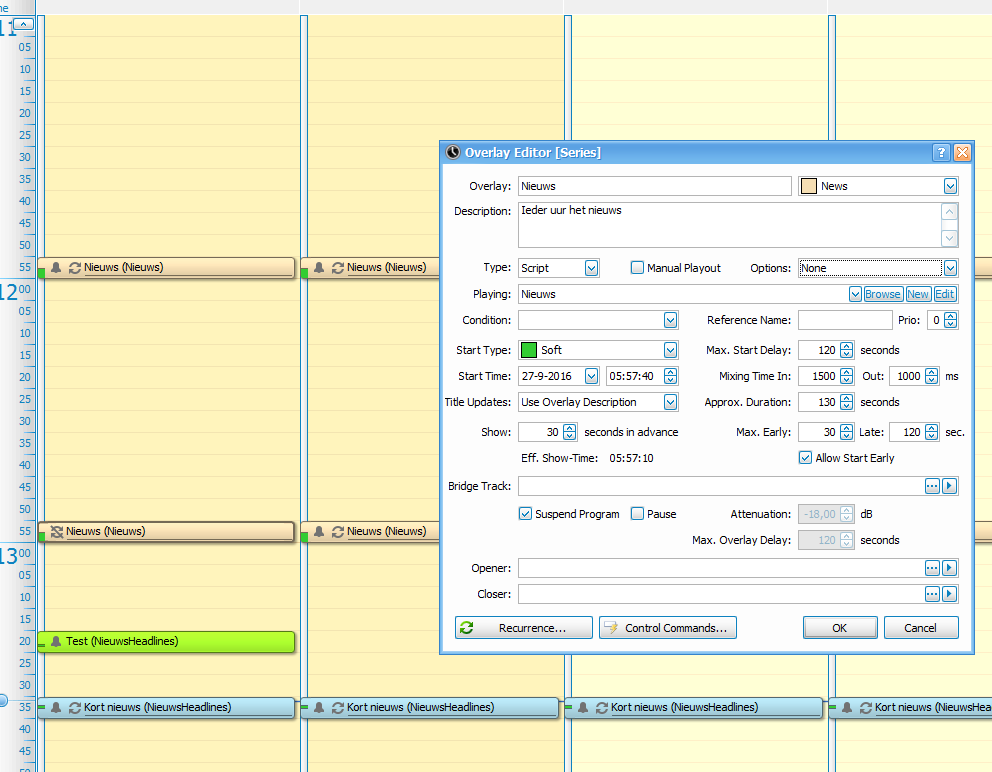Viewport: 992px width, 772px height.
Task: Click the Control Commands button
Action: (667, 628)
